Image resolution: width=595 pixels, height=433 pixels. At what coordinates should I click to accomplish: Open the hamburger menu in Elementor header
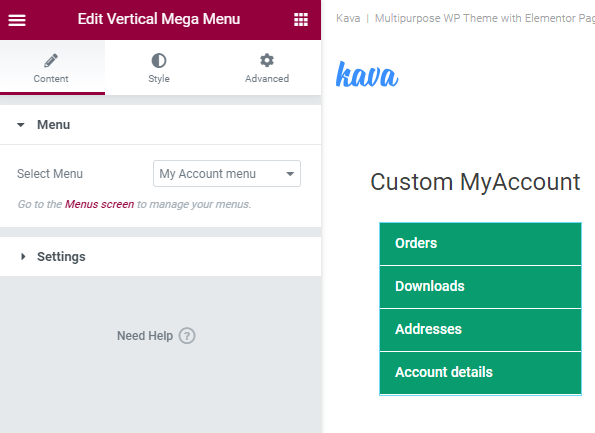click(x=17, y=20)
